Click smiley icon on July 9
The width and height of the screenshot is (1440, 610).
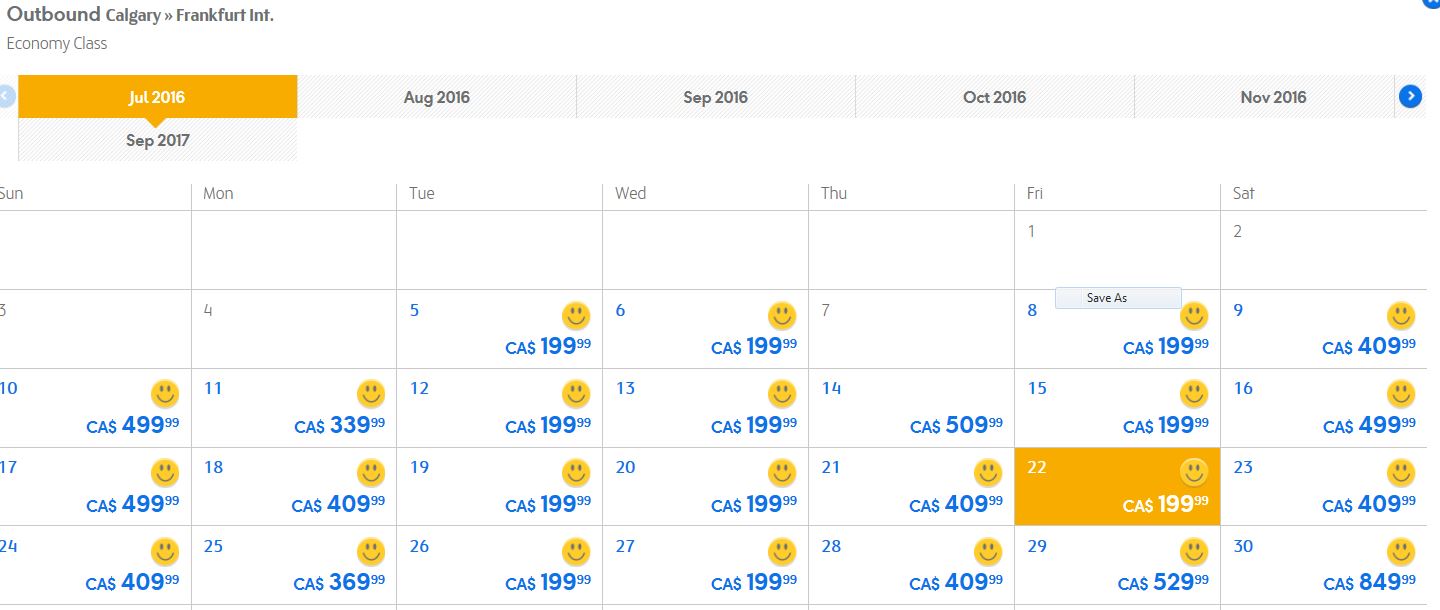point(1401,316)
